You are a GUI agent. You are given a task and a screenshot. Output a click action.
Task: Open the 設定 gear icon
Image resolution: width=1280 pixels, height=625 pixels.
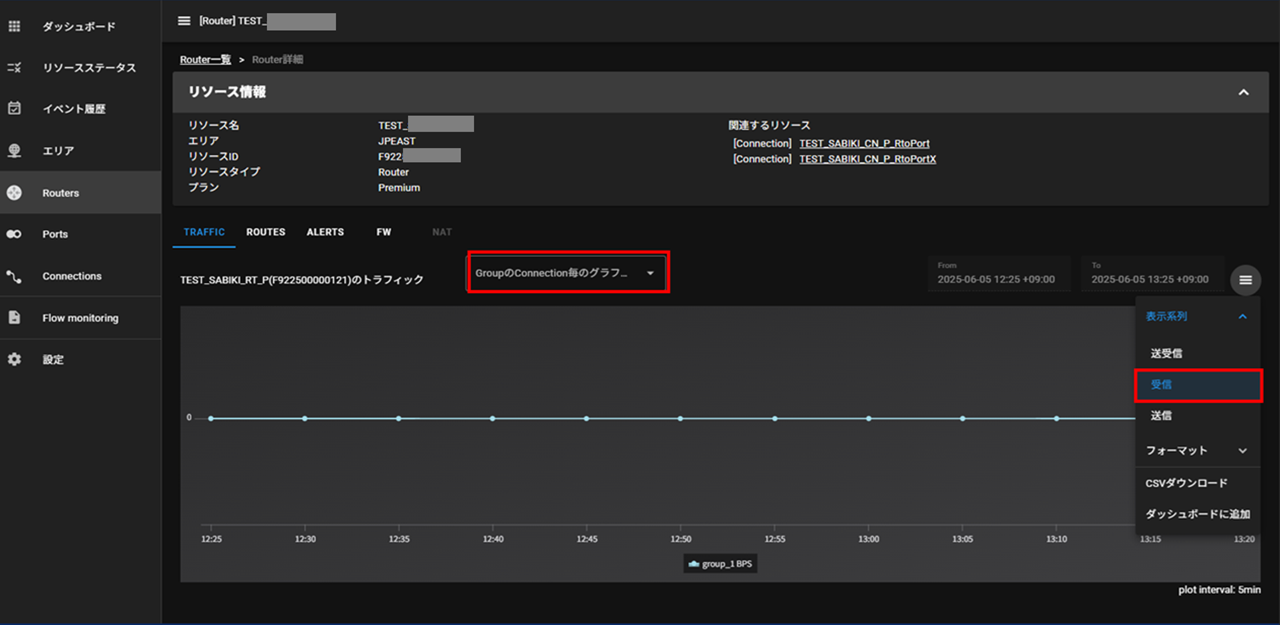14,359
